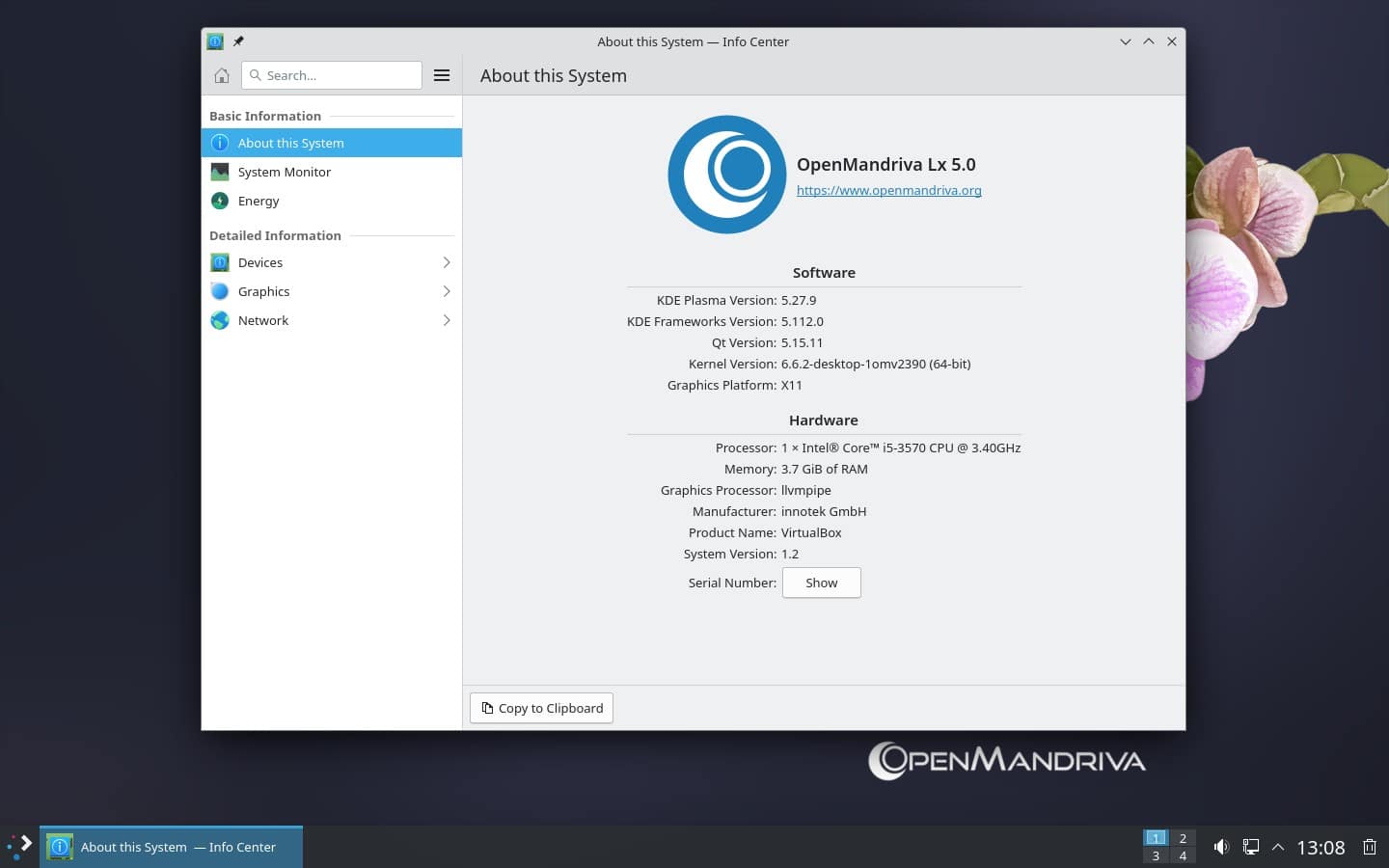The width and height of the screenshot is (1389, 868).
Task: Expand the Graphics section
Action: 446,291
